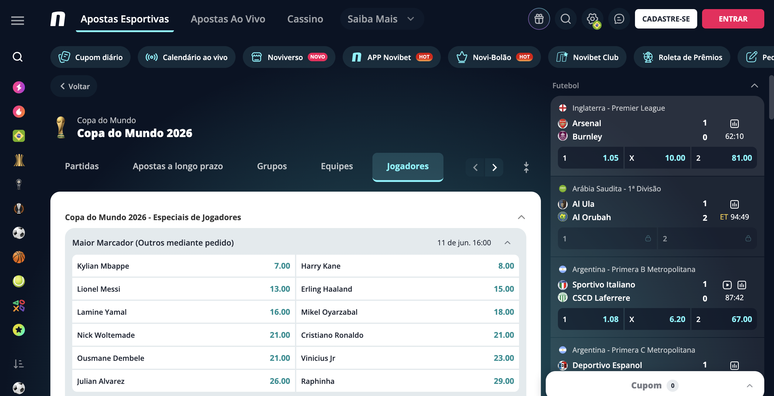Switch to Apostas Esportivas
This screenshot has height=396, width=774.
coord(125,19)
